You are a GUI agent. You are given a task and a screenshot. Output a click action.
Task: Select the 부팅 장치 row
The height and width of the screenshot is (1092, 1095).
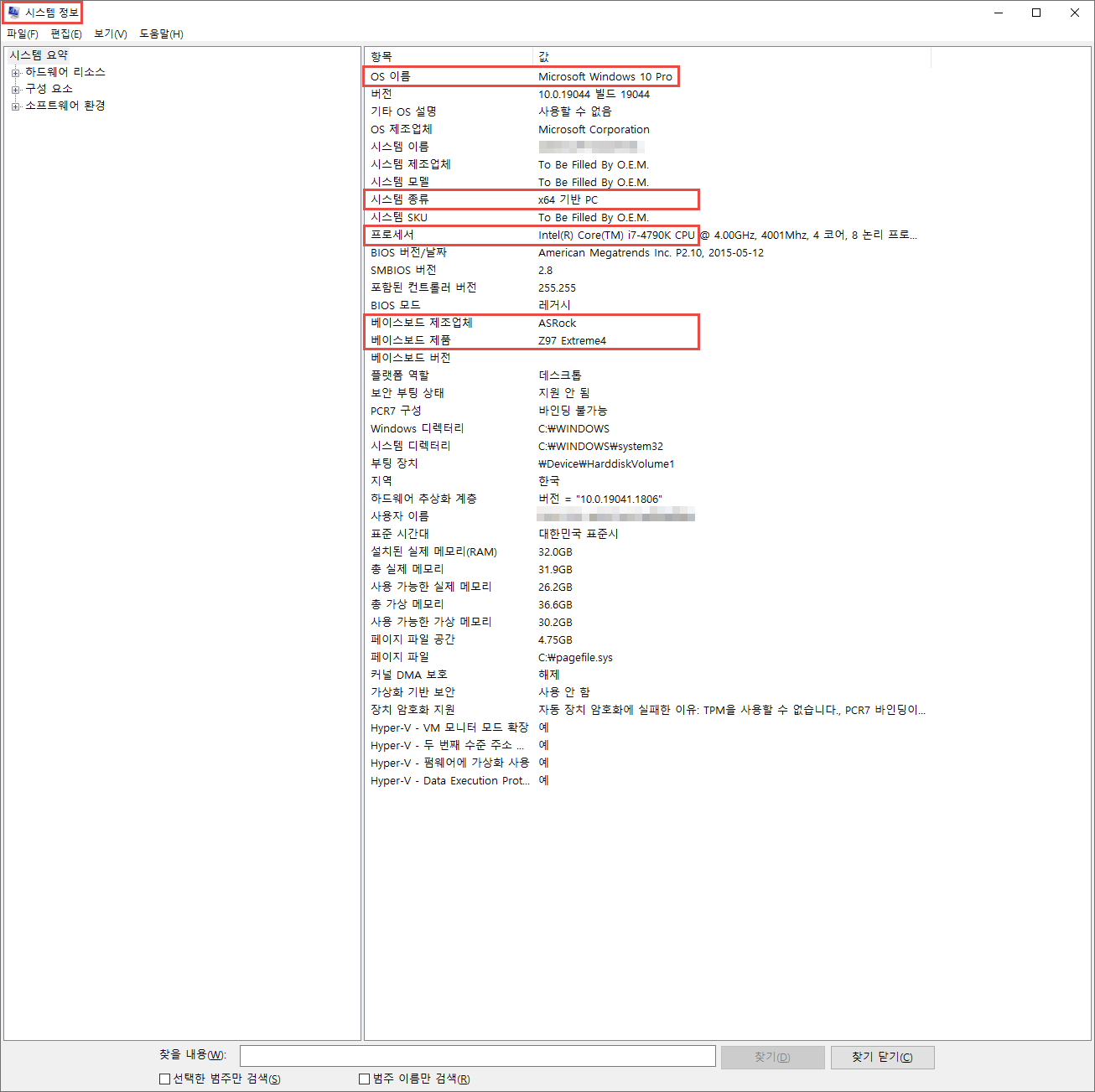pos(648,463)
